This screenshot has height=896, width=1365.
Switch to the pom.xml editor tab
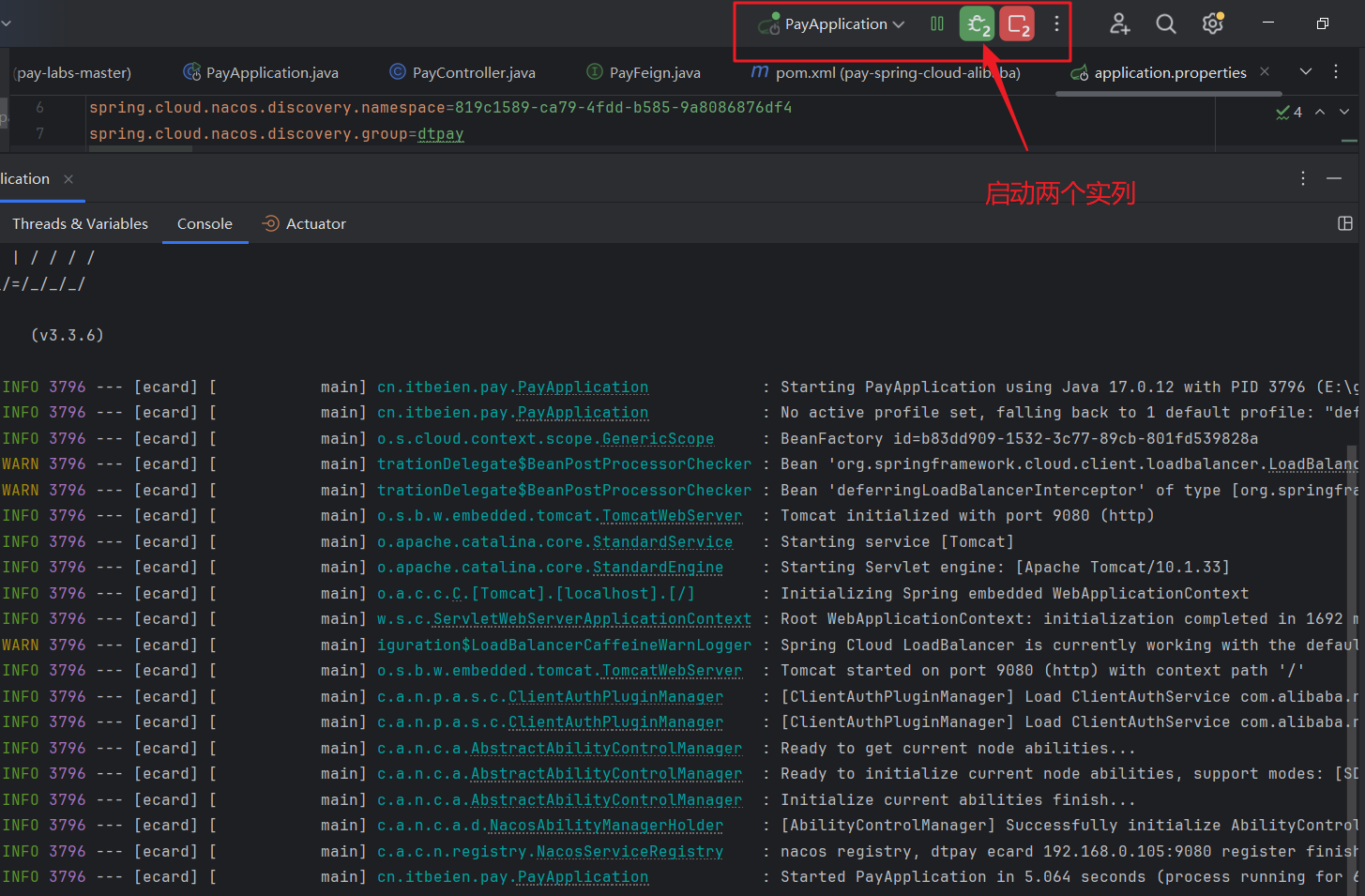tap(886, 72)
